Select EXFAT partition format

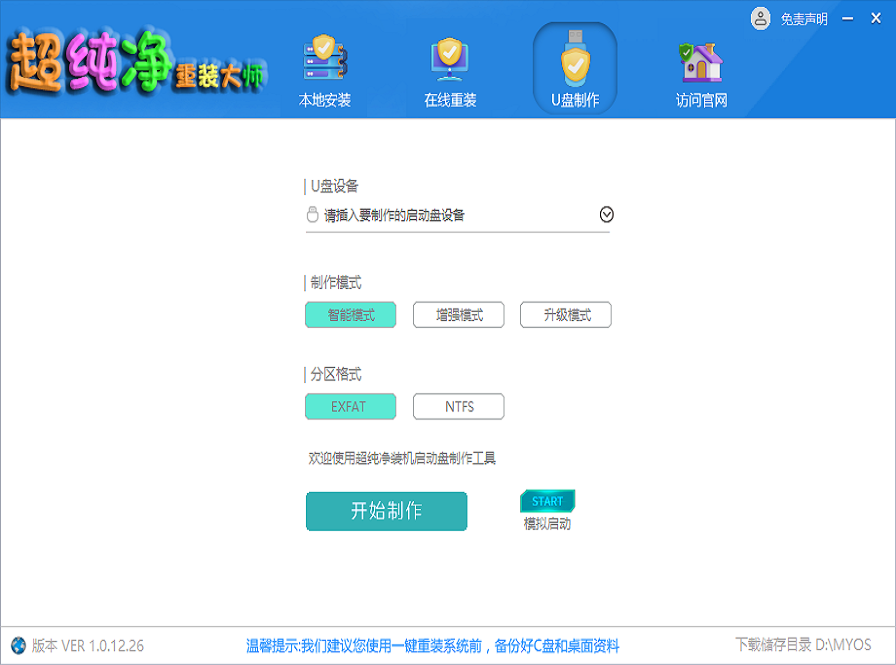tap(350, 407)
